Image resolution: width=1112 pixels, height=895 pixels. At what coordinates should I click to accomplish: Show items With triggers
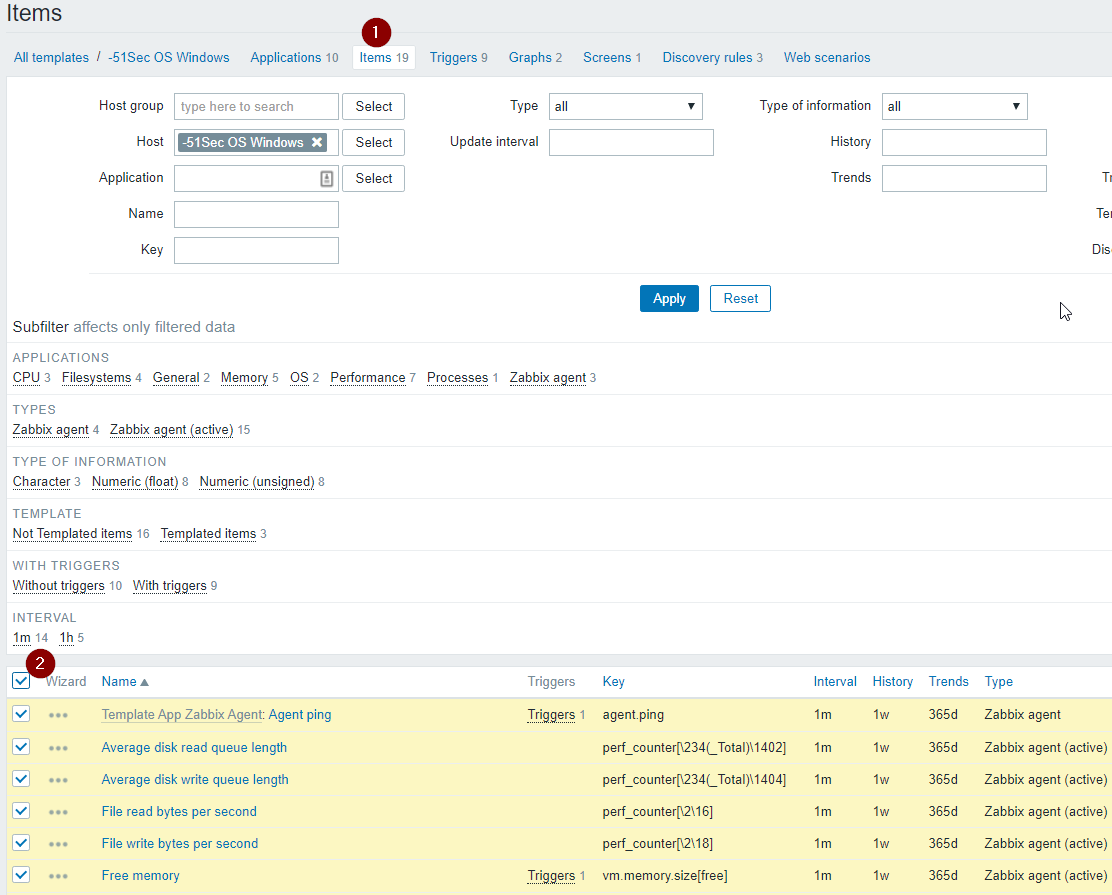[169, 586]
